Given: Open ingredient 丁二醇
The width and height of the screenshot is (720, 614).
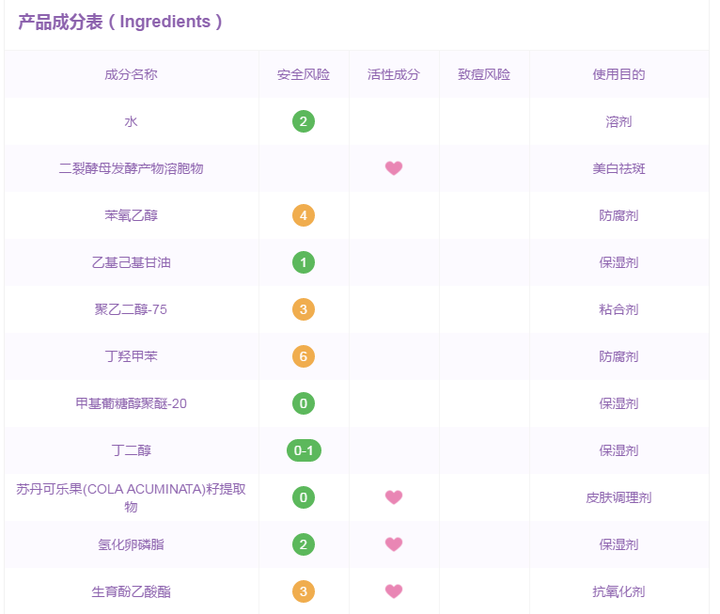Looking at the screenshot, I should coord(131,451).
